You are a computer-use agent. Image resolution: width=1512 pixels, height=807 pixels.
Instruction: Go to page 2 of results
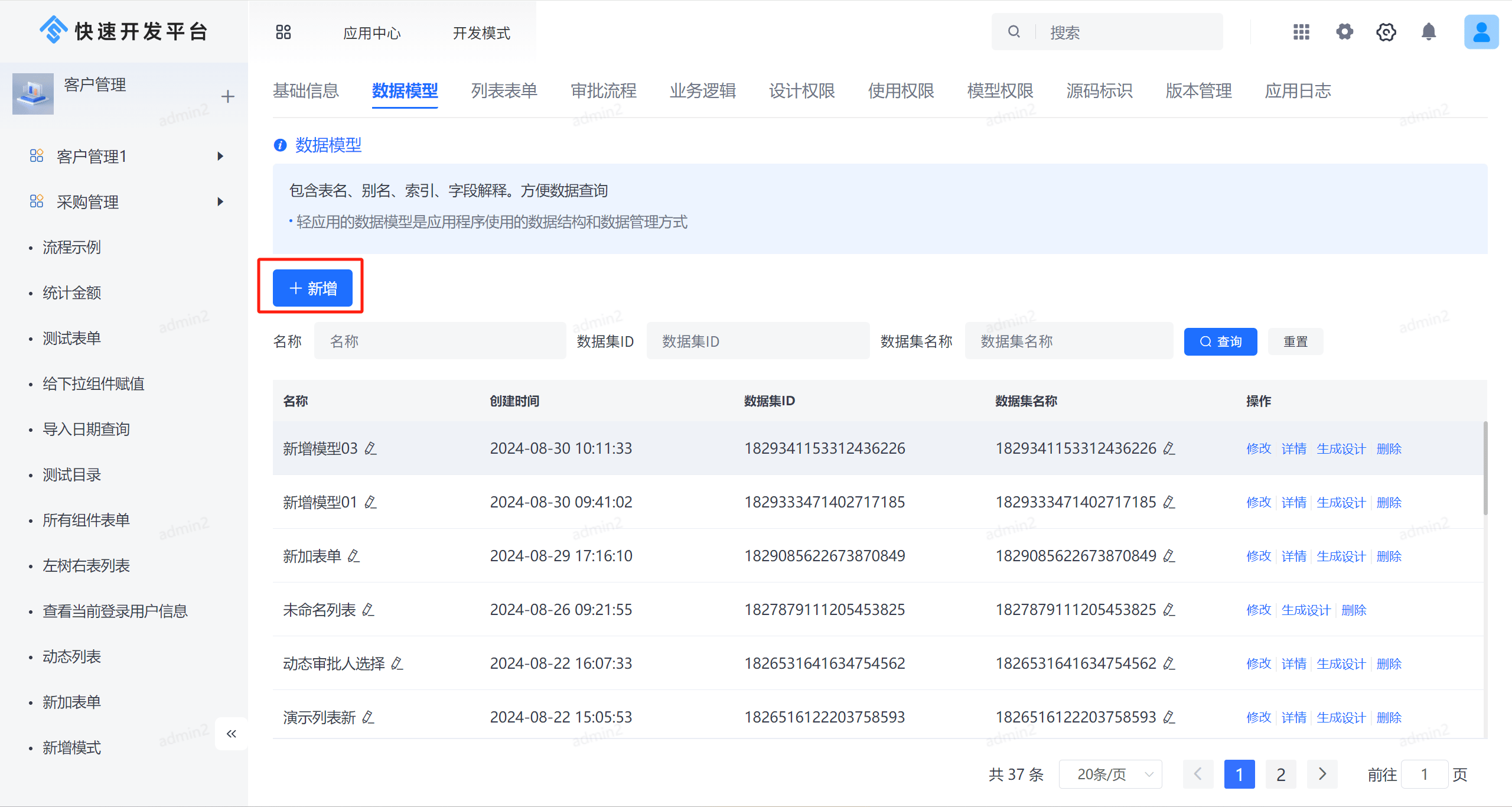point(1280,774)
